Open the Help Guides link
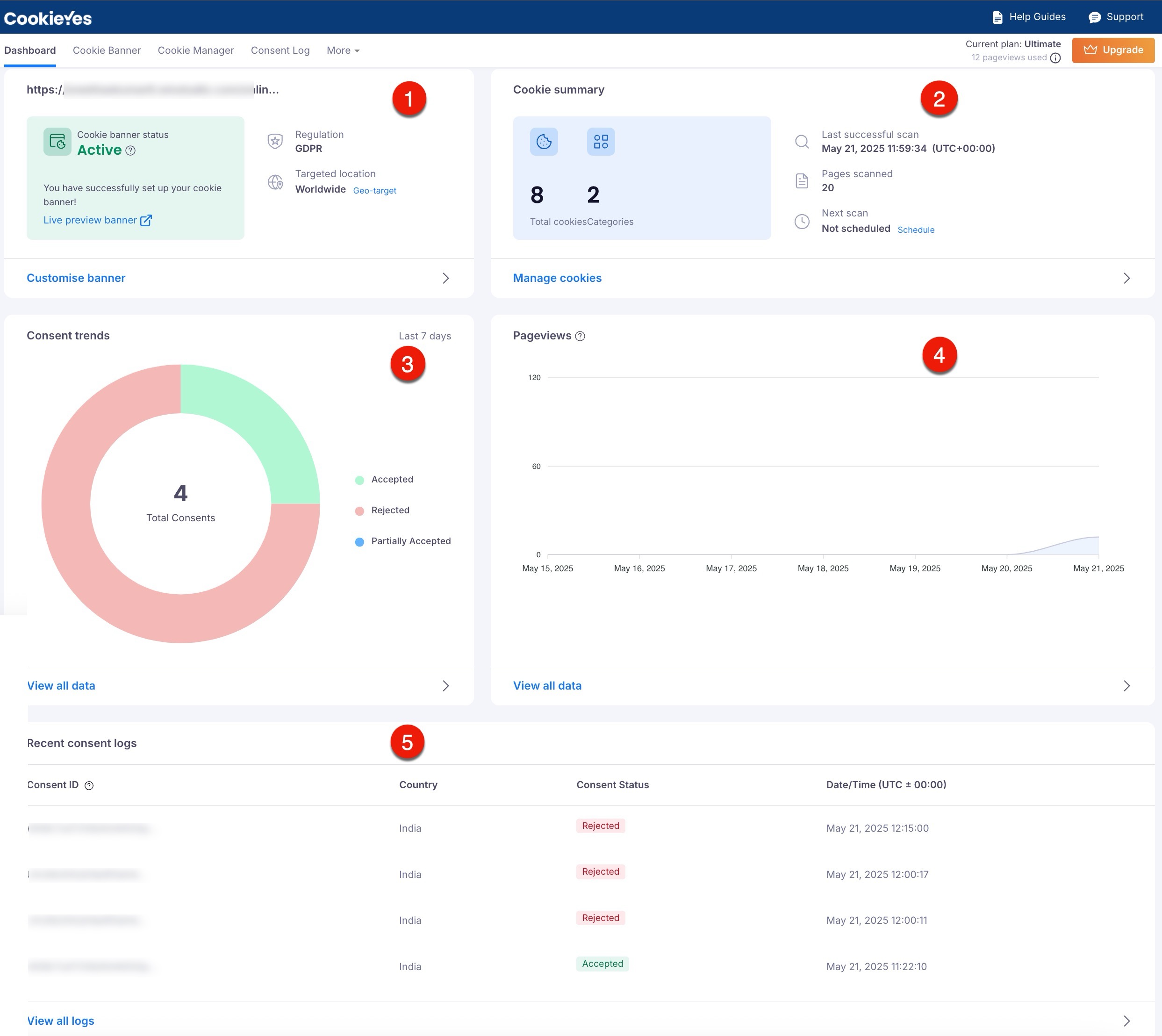The height and width of the screenshot is (1036, 1162). (x=1029, y=17)
